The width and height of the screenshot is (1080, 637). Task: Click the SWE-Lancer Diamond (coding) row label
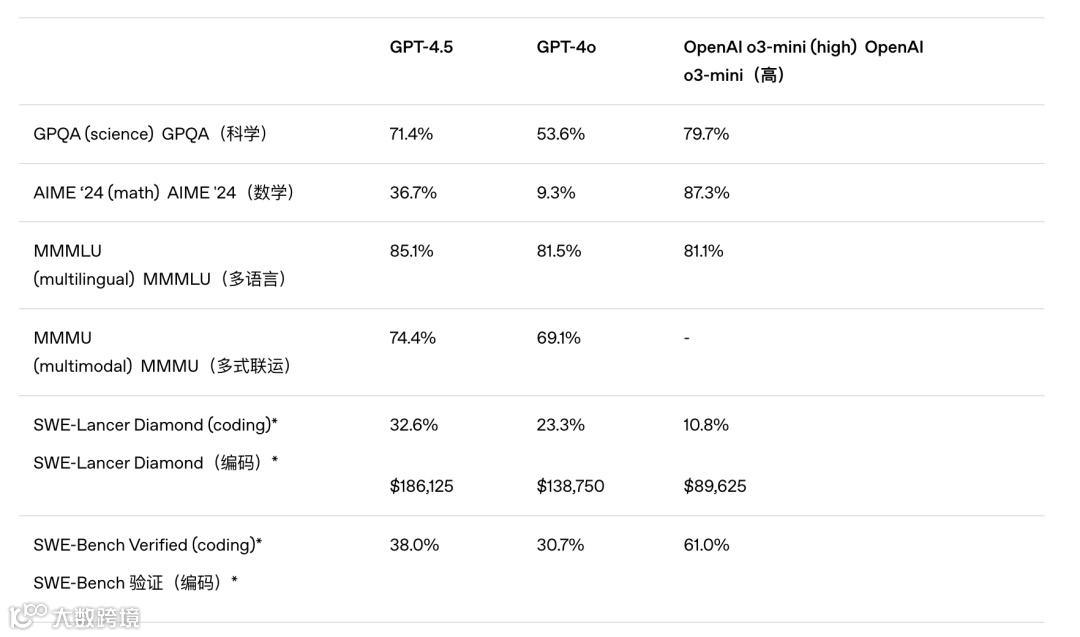click(x=155, y=443)
